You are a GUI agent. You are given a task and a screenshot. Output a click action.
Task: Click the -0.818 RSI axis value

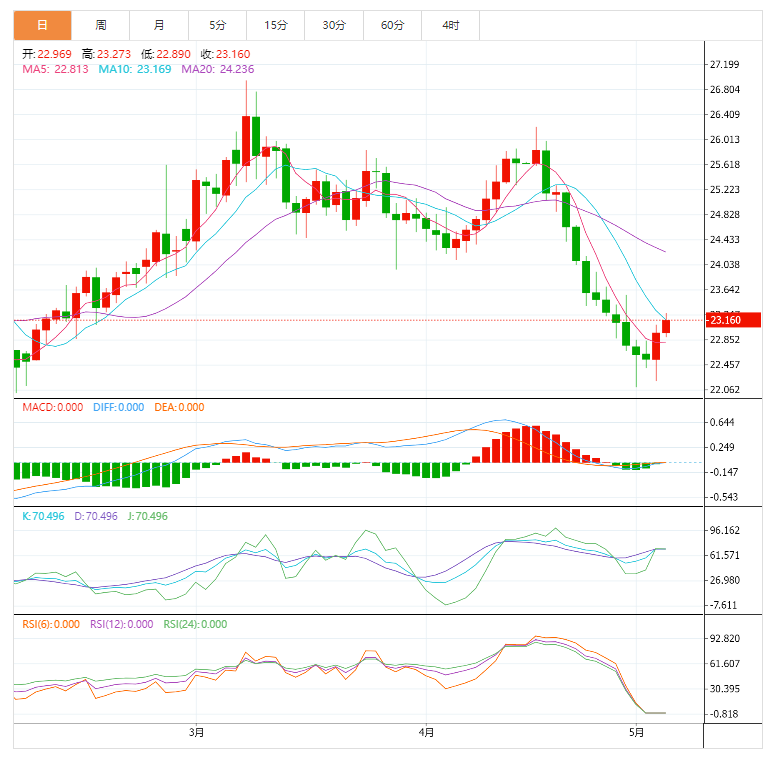(723, 714)
